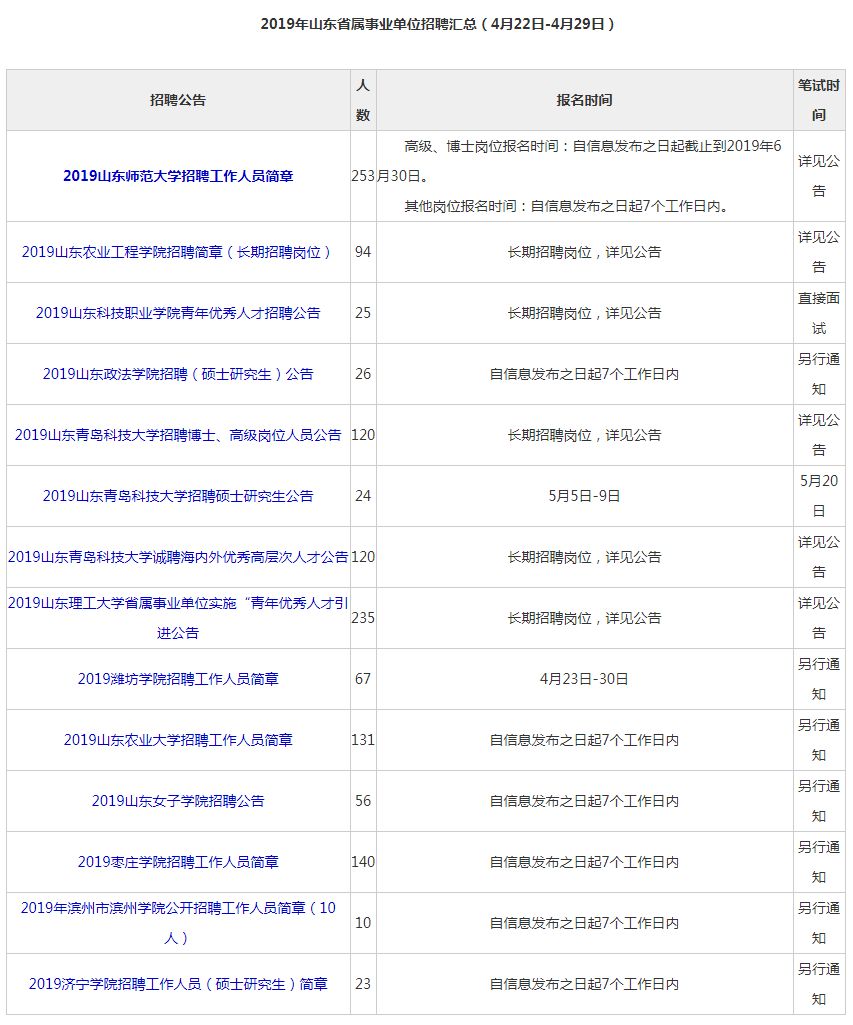Image resolution: width=853 pixels, height=1025 pixels.
Task: Select headcount cell 94 for 山东农业工程学院
Action: click(x=363, y=252)
